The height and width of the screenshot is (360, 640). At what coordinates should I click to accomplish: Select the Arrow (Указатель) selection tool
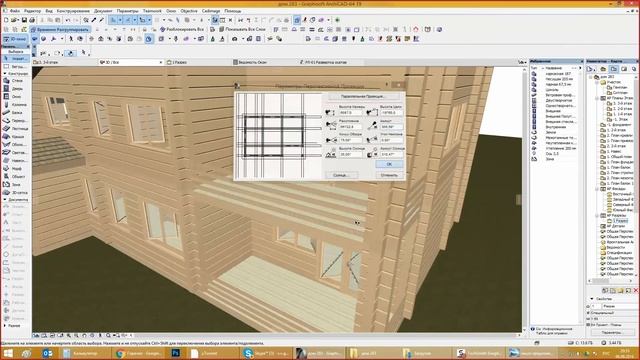coord(15,59)
